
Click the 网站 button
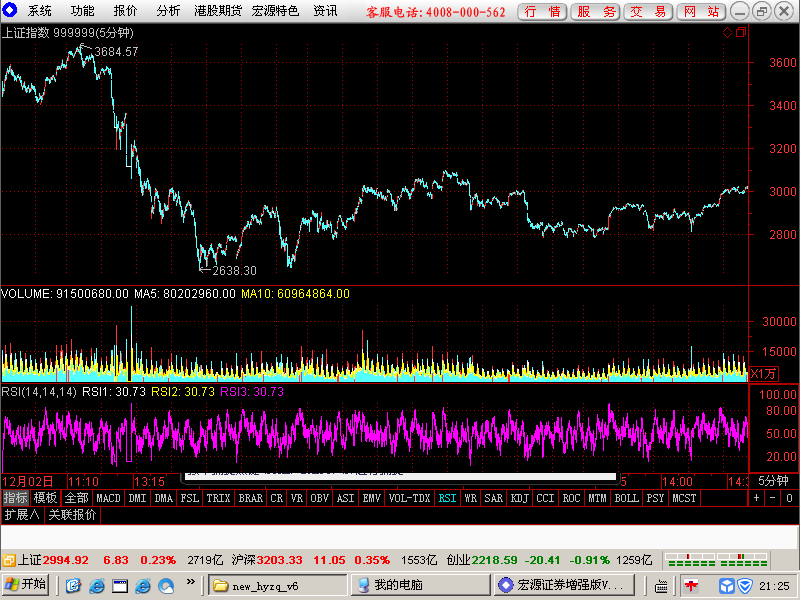[702, 11]
